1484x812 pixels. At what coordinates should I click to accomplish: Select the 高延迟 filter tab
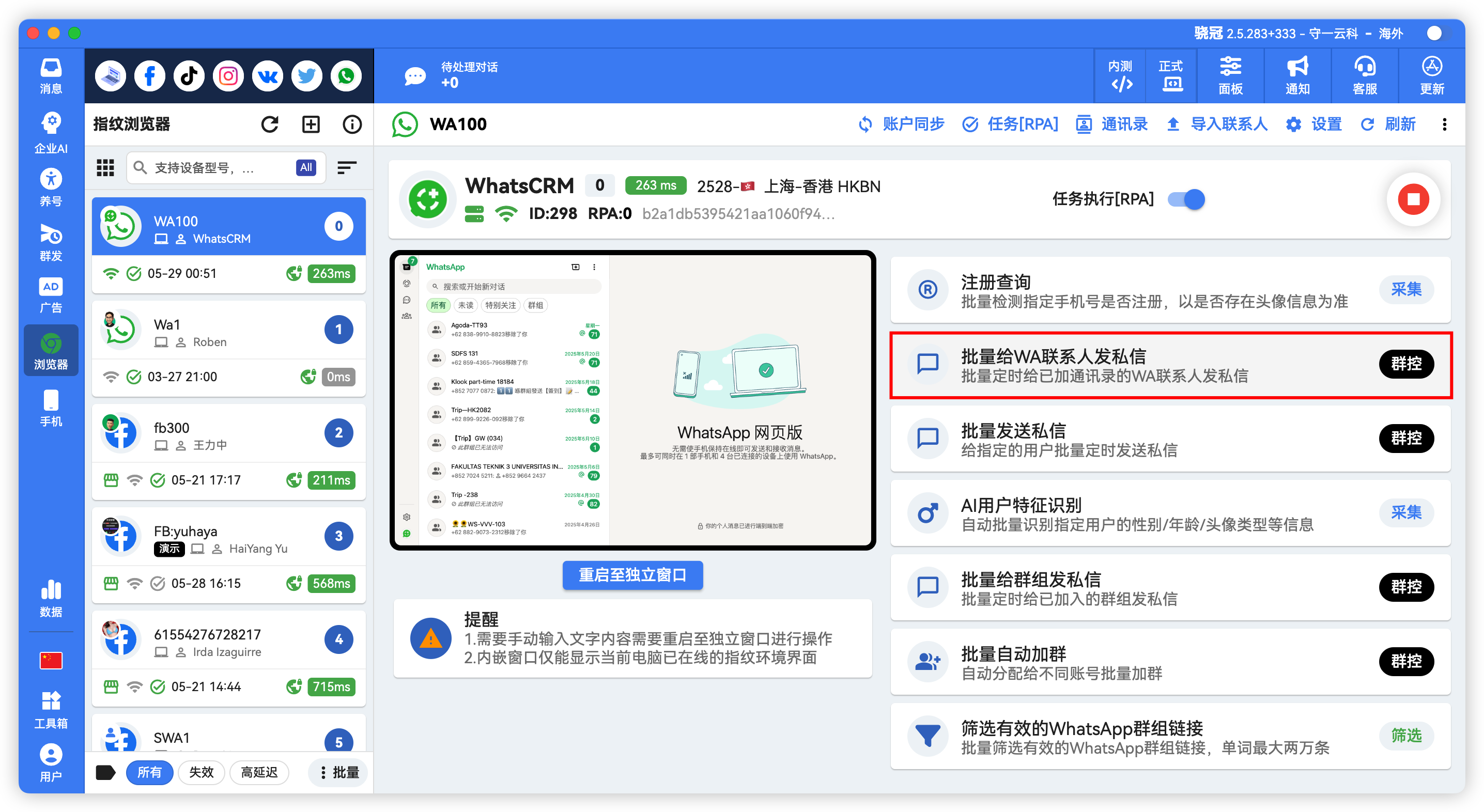point(259,772)
